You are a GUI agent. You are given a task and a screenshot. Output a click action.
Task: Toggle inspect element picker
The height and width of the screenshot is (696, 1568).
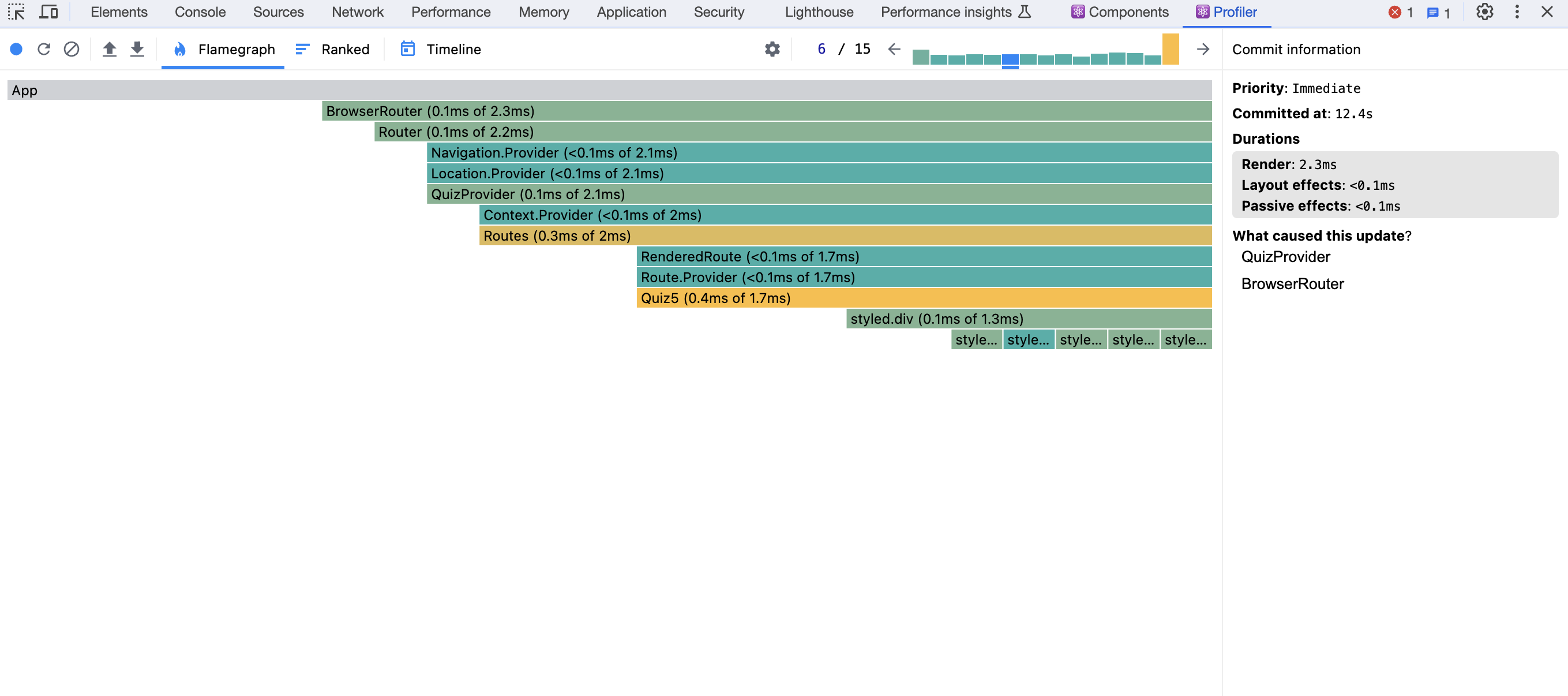[16, 12]
